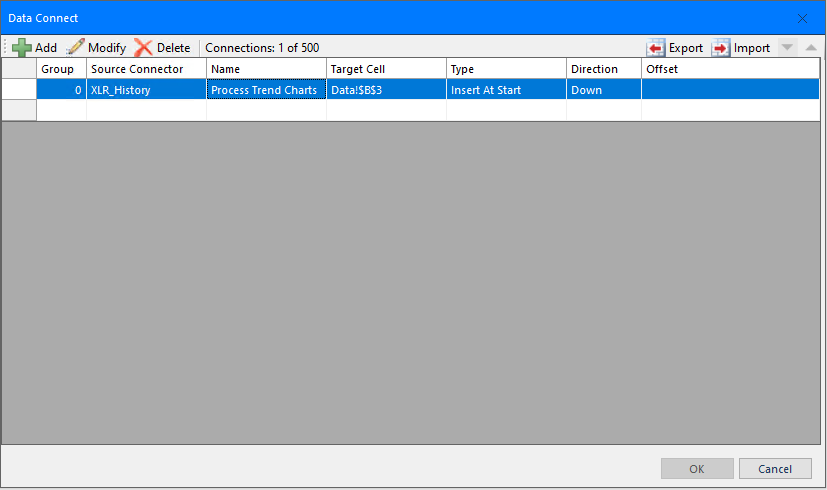Click the empty Offset cell of XLR_History row

tap(730, 90)
